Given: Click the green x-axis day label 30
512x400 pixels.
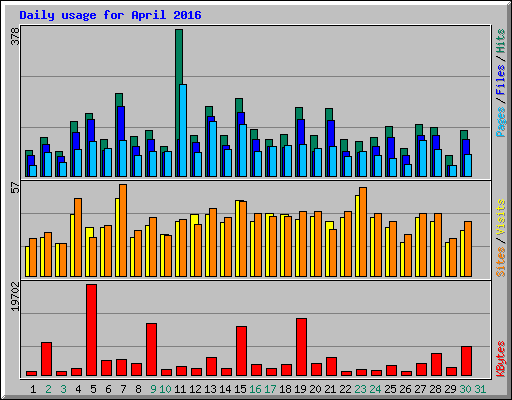Looking at the screenshot, I should 465,389.
